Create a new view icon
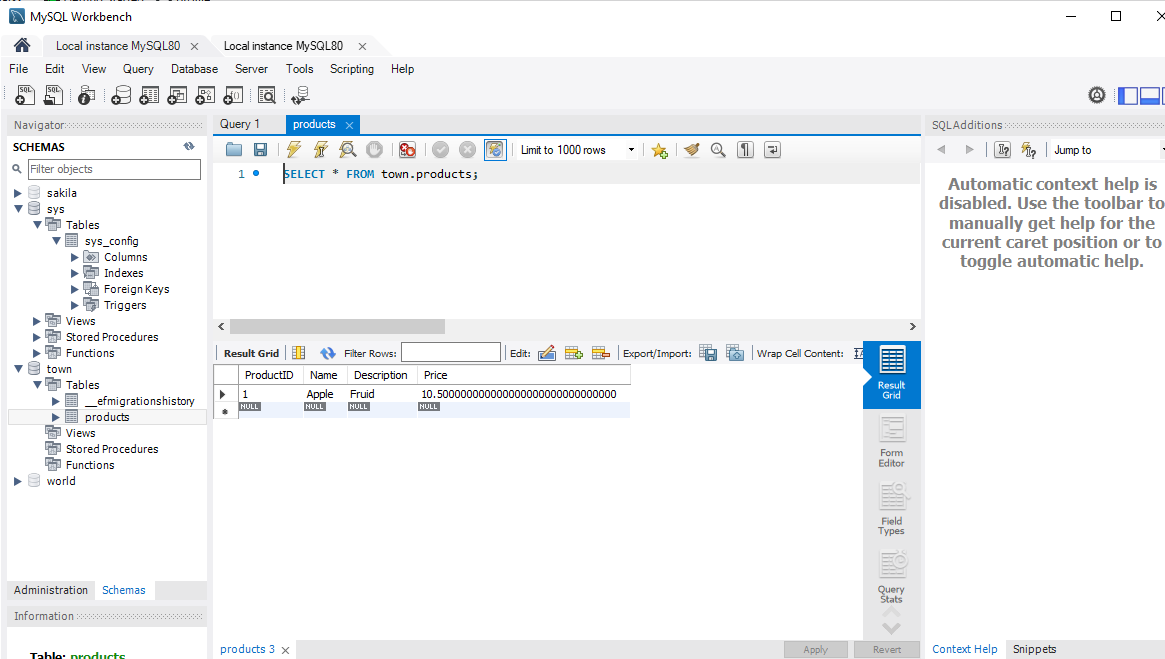The height and width of the screenshot is (659, 1165). tap(177, 95)
